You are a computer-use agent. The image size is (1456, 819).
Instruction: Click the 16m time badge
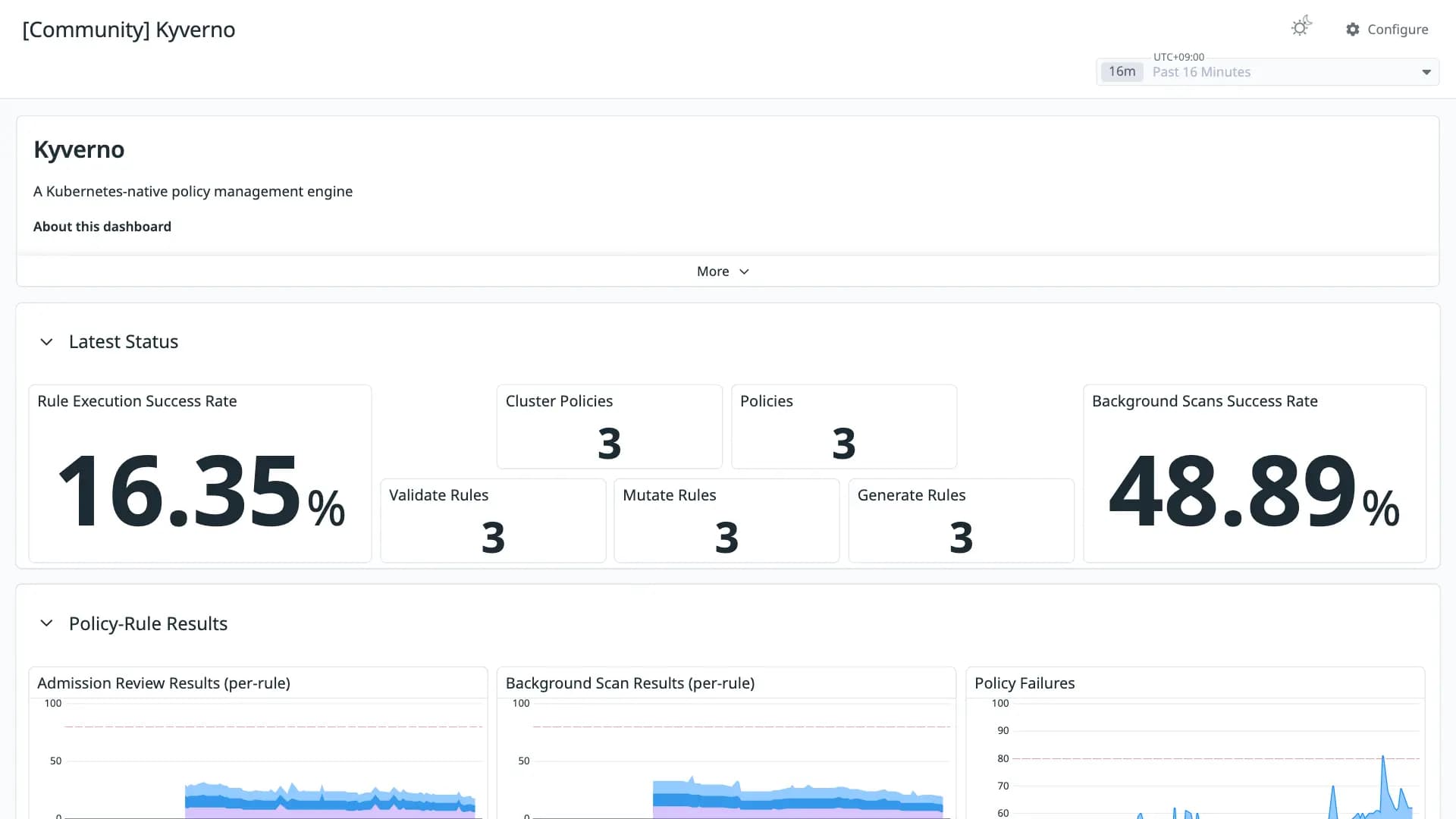click(1122, 72)
